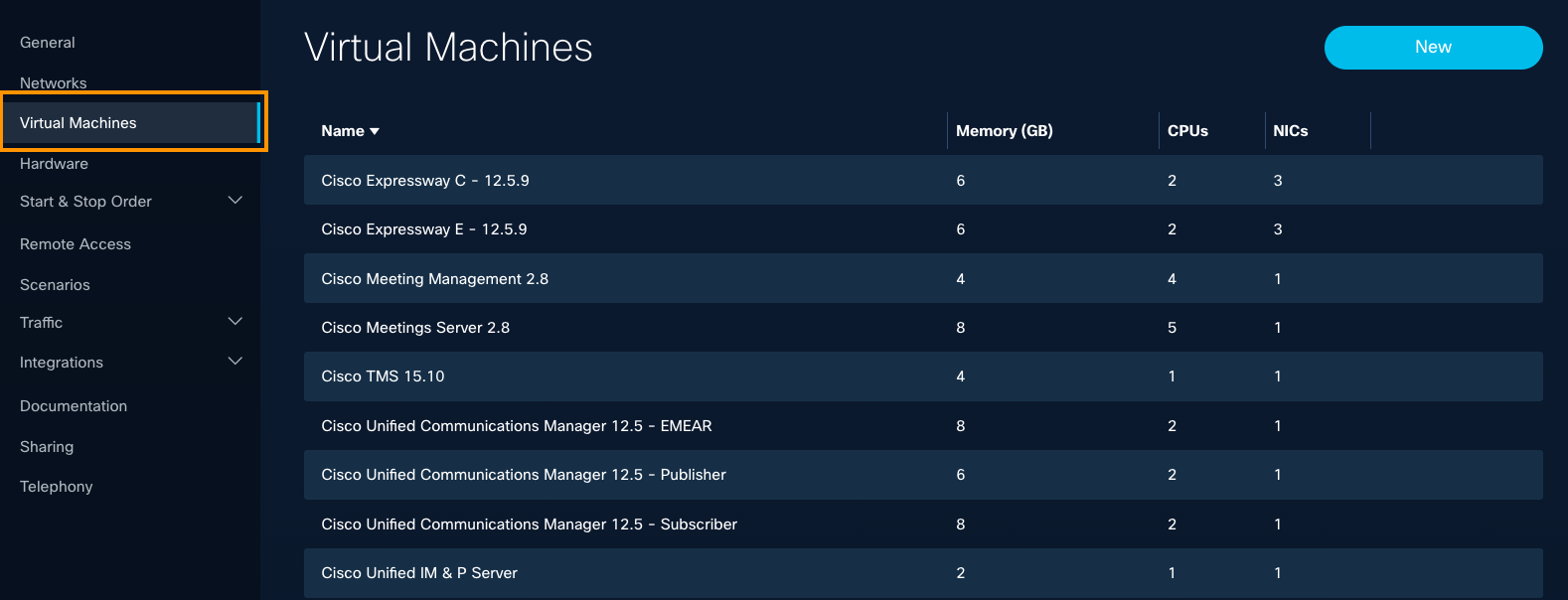Expand the Start & Stop Order chevron

[x=235, y=201]
